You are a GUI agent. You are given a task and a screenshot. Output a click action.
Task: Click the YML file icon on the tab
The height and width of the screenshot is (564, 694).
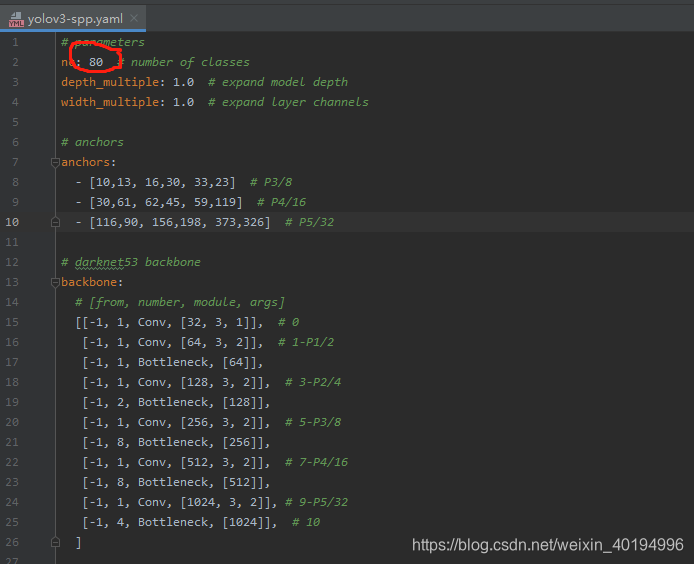(16, 19)
